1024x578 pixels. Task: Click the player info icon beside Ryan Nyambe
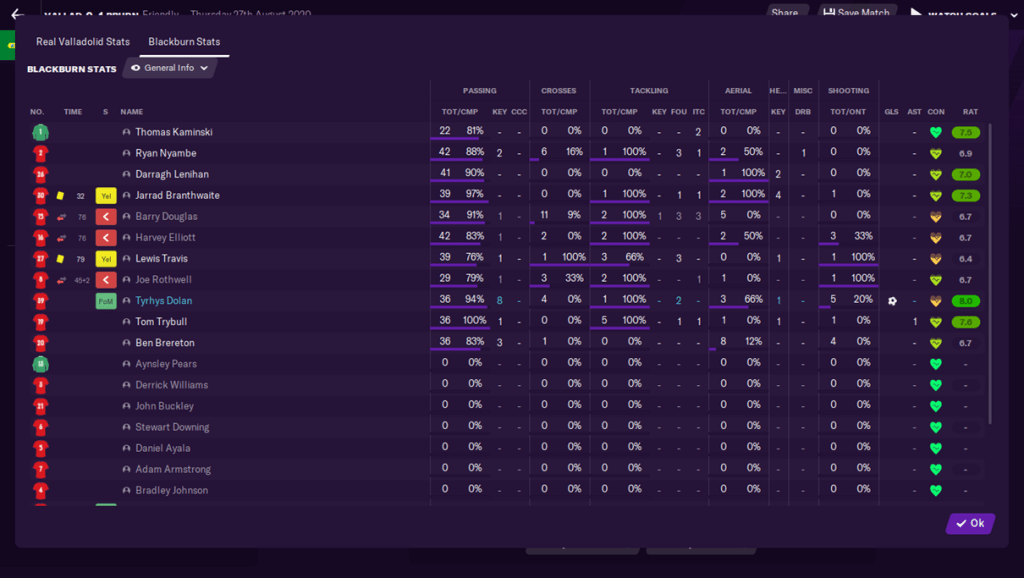(x=127, y=154)
